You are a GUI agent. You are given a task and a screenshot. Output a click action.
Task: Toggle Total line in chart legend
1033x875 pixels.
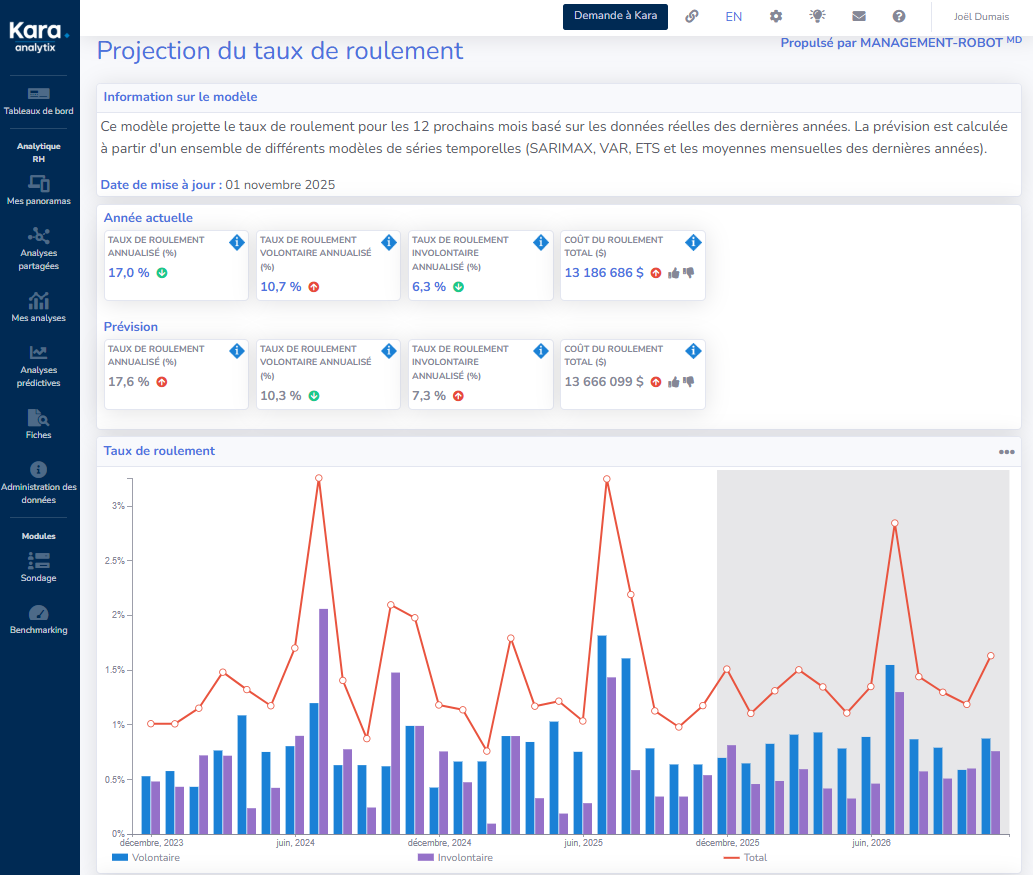click(744, 857)
